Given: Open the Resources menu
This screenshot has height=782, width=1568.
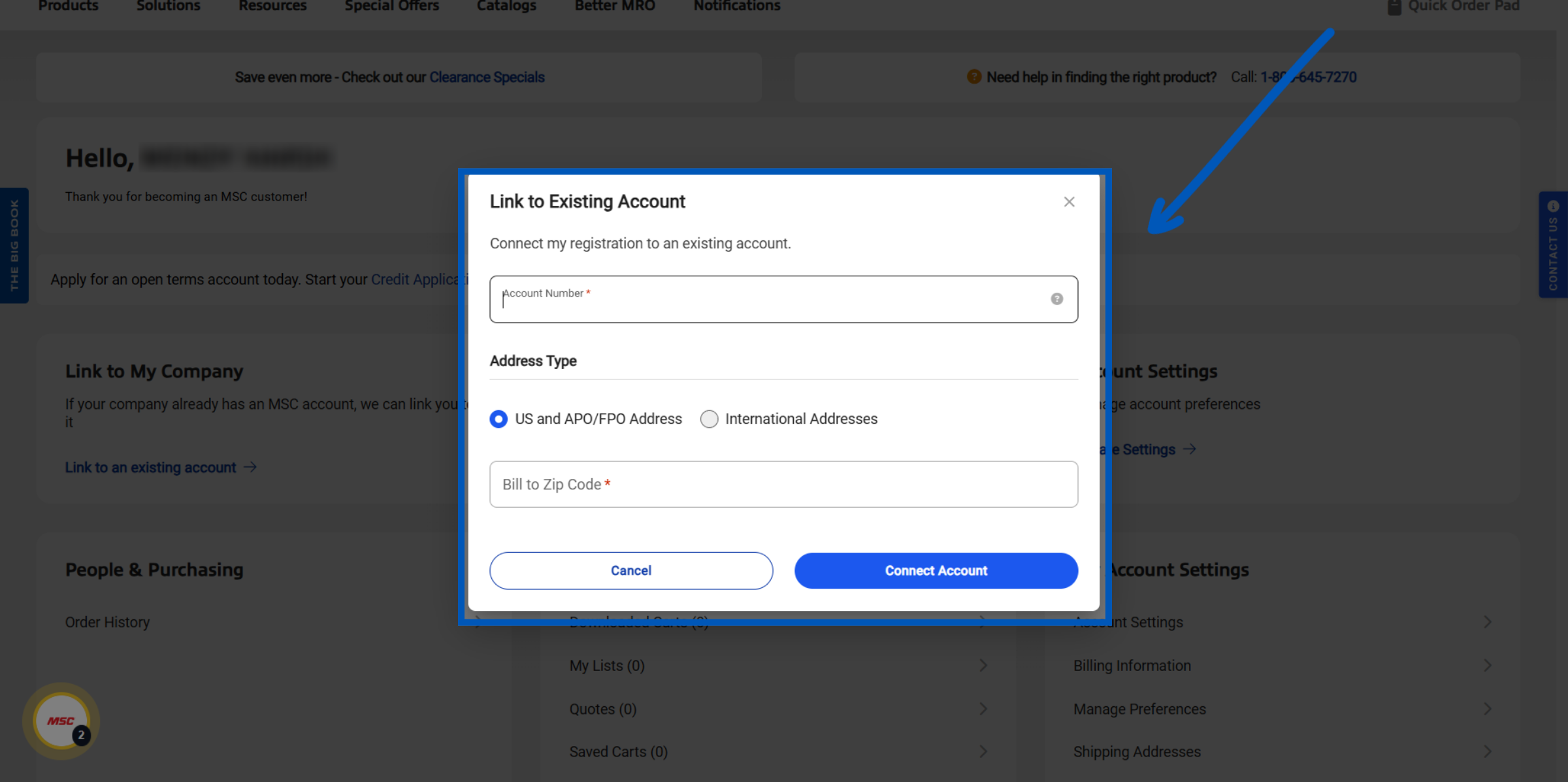Looking at the screenshot, I should tap(272, 6).
